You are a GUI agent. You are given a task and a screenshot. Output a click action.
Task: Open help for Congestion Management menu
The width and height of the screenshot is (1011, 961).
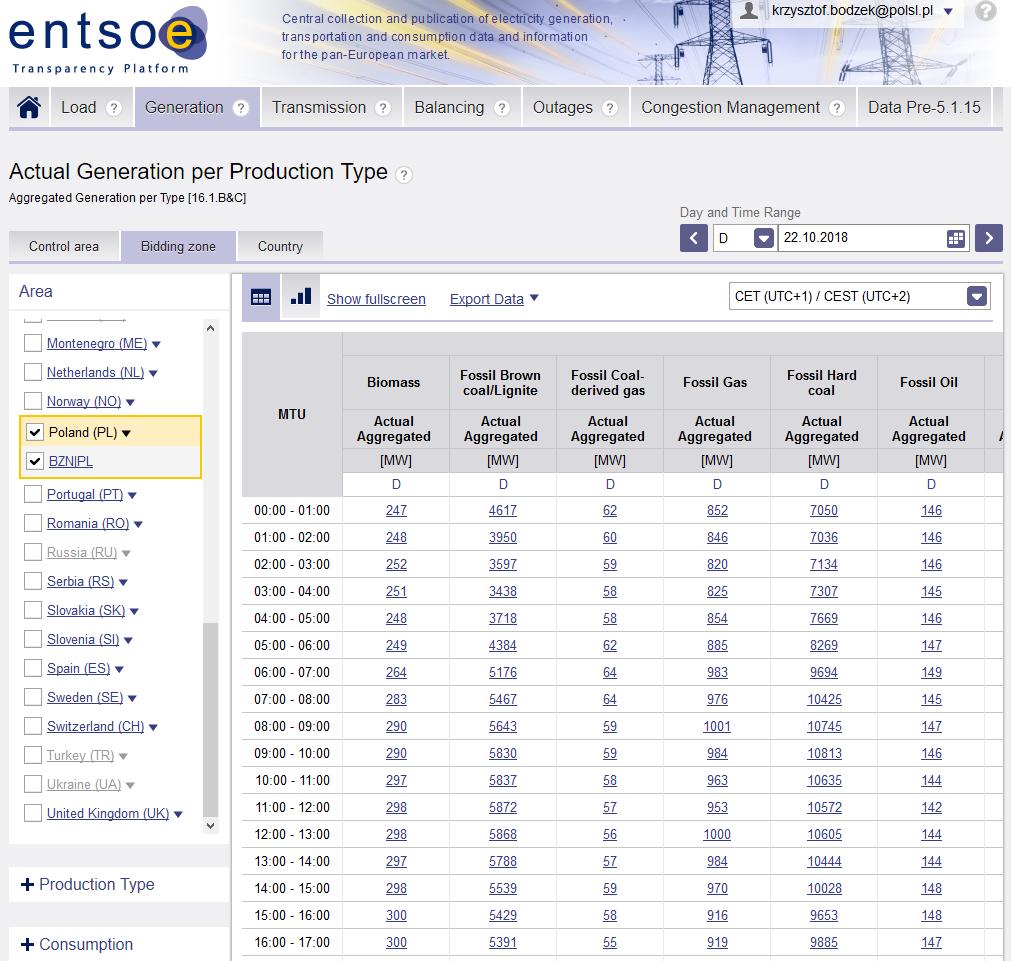(837, 108)
